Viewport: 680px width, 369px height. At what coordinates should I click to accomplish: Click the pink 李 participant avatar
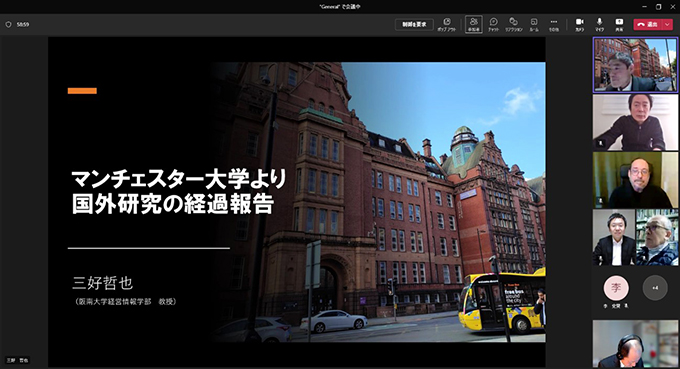[x=616, y=287]
